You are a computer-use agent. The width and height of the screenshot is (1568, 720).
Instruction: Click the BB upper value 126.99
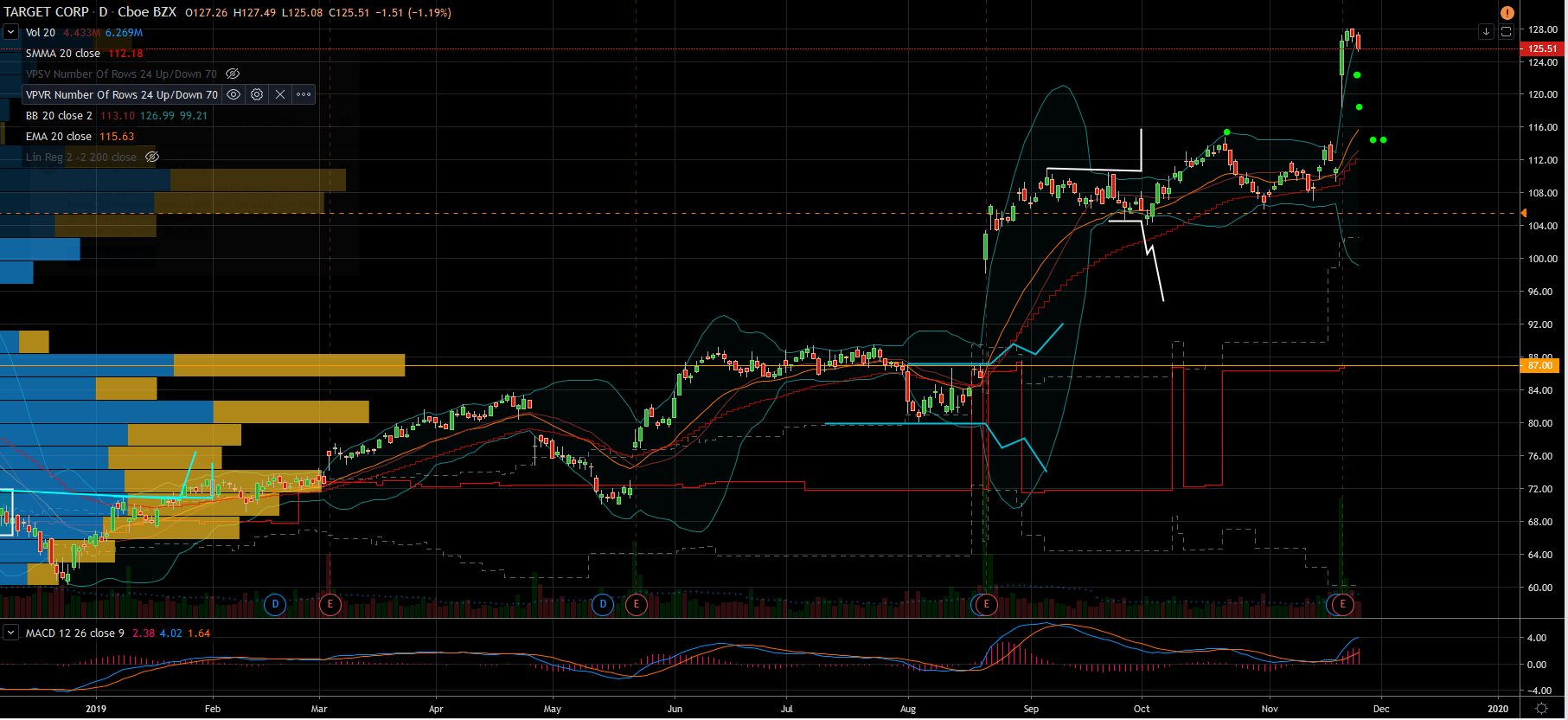click(157, 115)
